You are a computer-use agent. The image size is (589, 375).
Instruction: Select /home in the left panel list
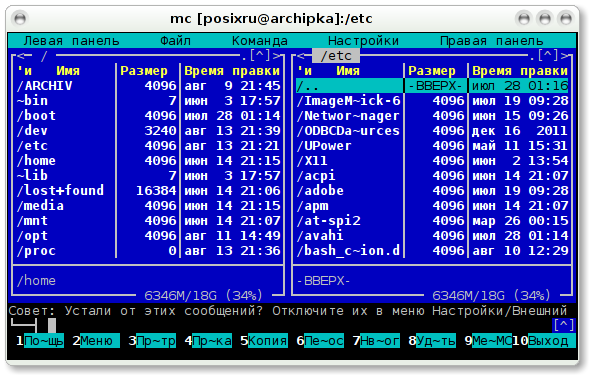click(148, 161)
